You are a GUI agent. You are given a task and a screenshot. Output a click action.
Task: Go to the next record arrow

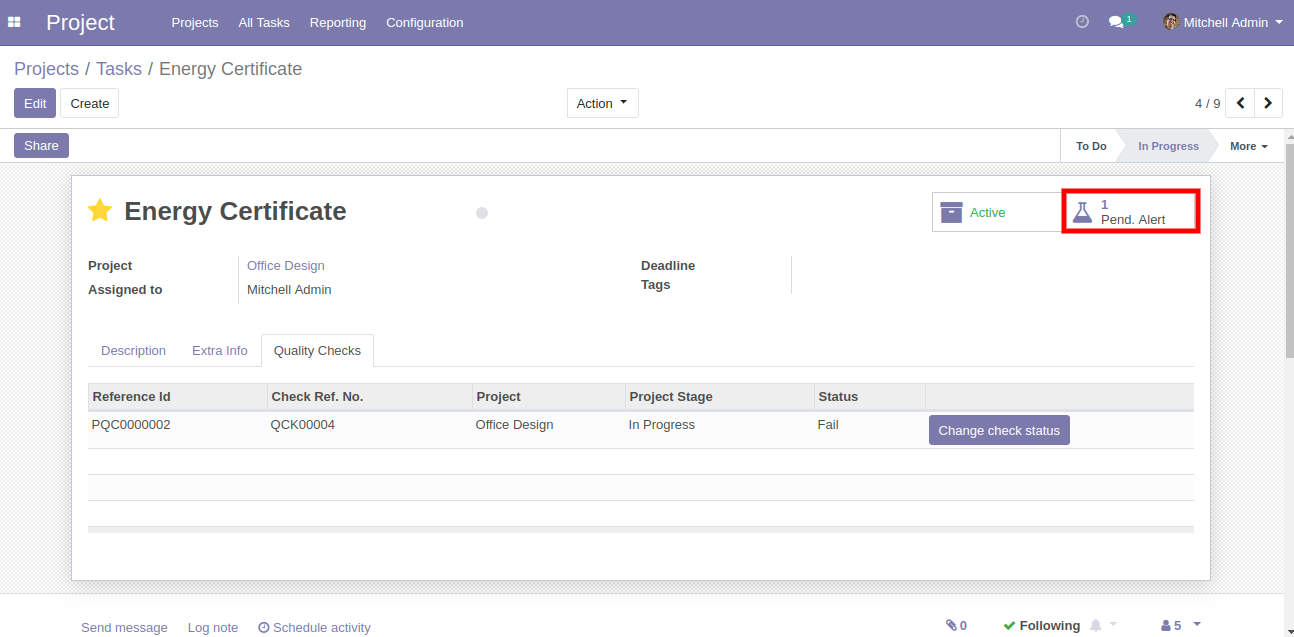(1268, 103)
